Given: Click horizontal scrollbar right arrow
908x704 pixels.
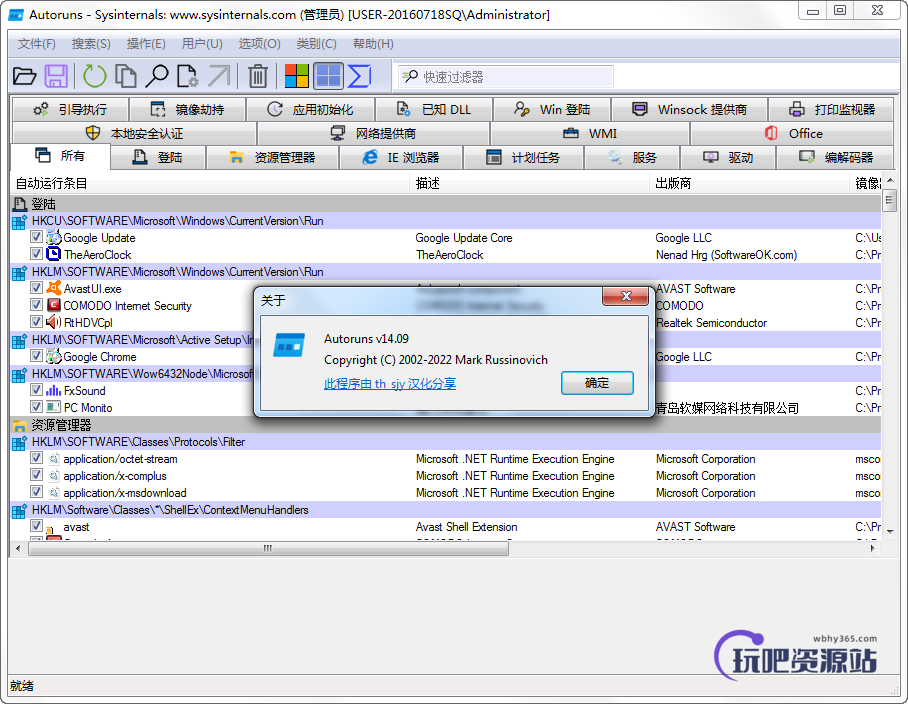Looking at the screenshot, I should click(873, 548).
